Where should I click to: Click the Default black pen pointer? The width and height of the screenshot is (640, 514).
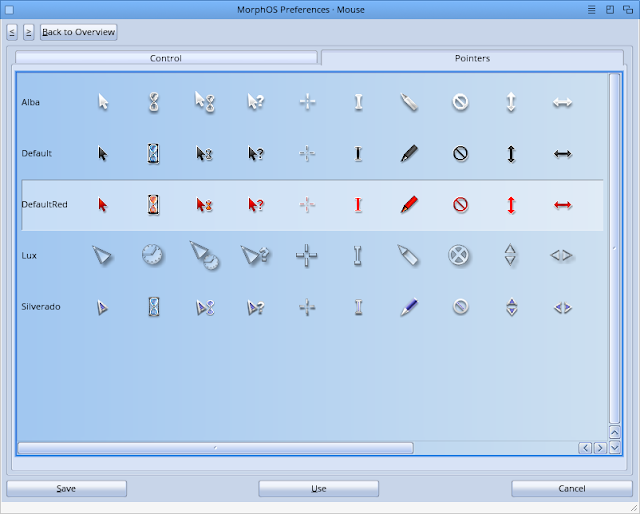pos(409,154)
